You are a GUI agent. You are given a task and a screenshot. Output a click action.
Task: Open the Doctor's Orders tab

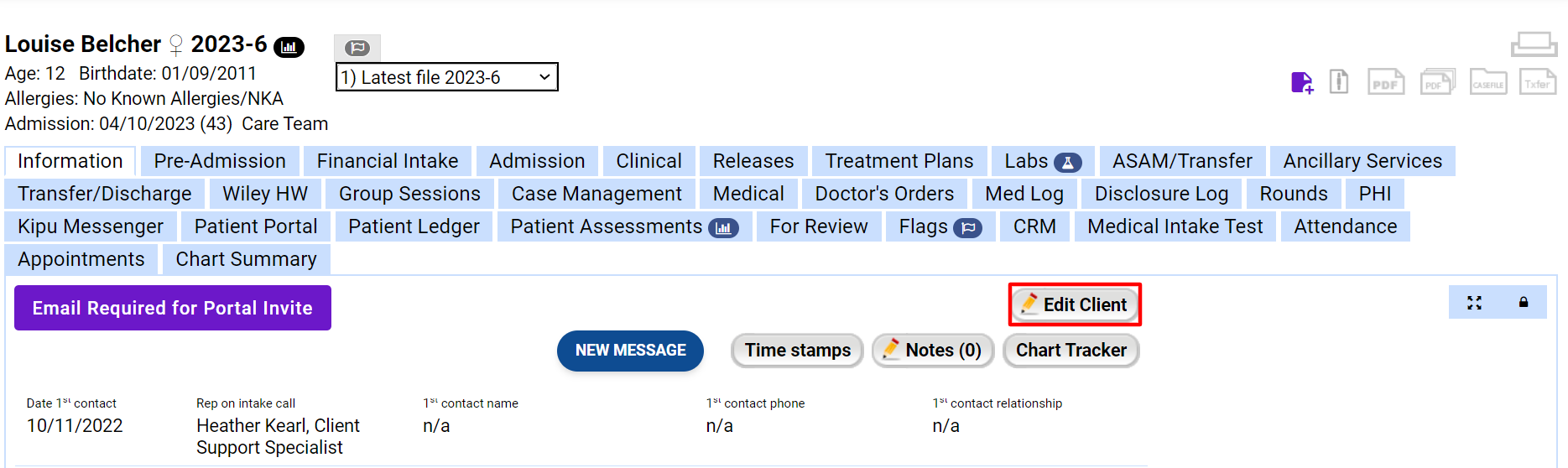(884, 194)
